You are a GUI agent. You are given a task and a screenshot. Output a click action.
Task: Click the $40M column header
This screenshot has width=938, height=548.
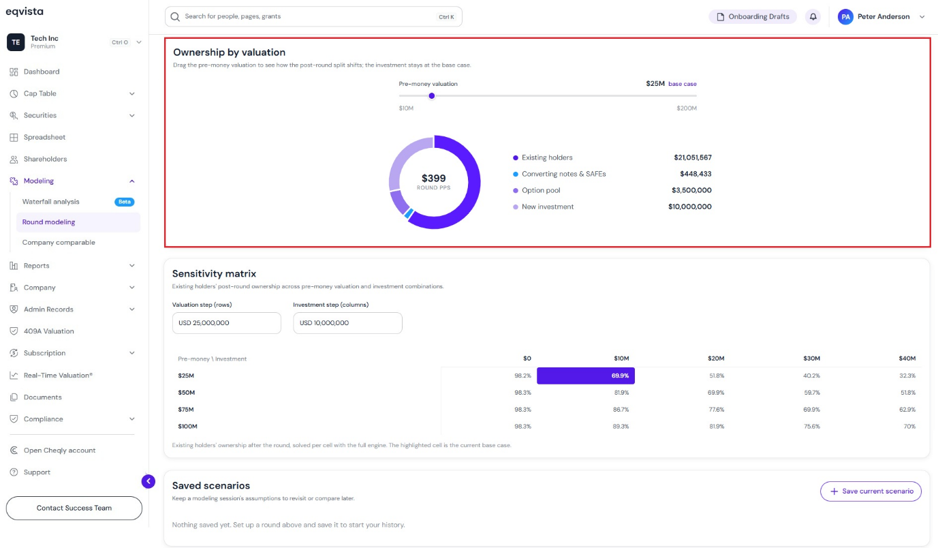click(x=907, y=358)
